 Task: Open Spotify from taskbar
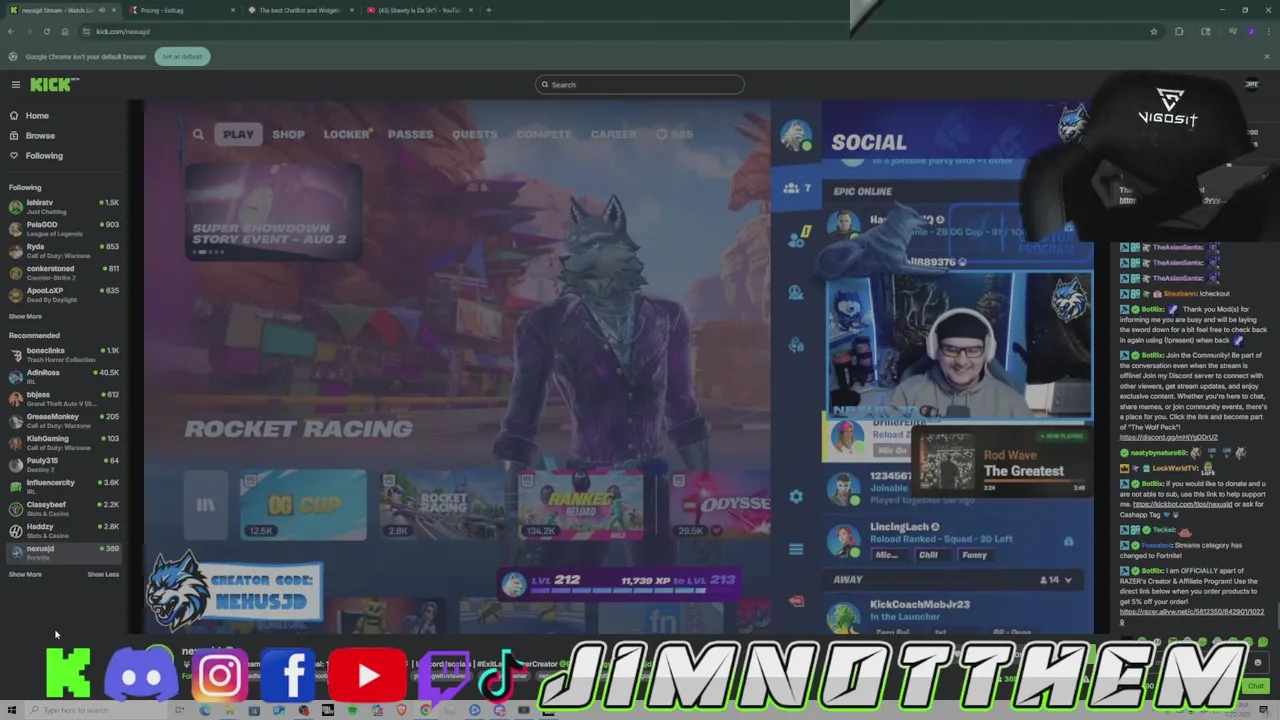click(x=352, y=710)
